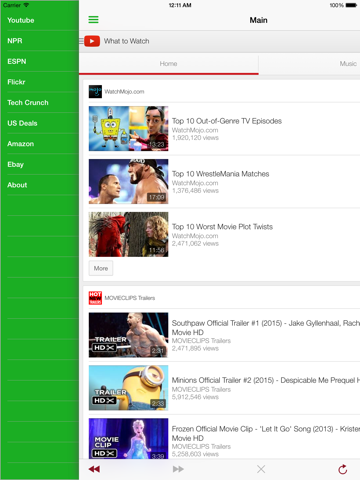This screenshot has height=480, width=360.
Task: Open Southpaw Official Trailer #1 title
Action: pyautogui.click(x=266, y=328)
